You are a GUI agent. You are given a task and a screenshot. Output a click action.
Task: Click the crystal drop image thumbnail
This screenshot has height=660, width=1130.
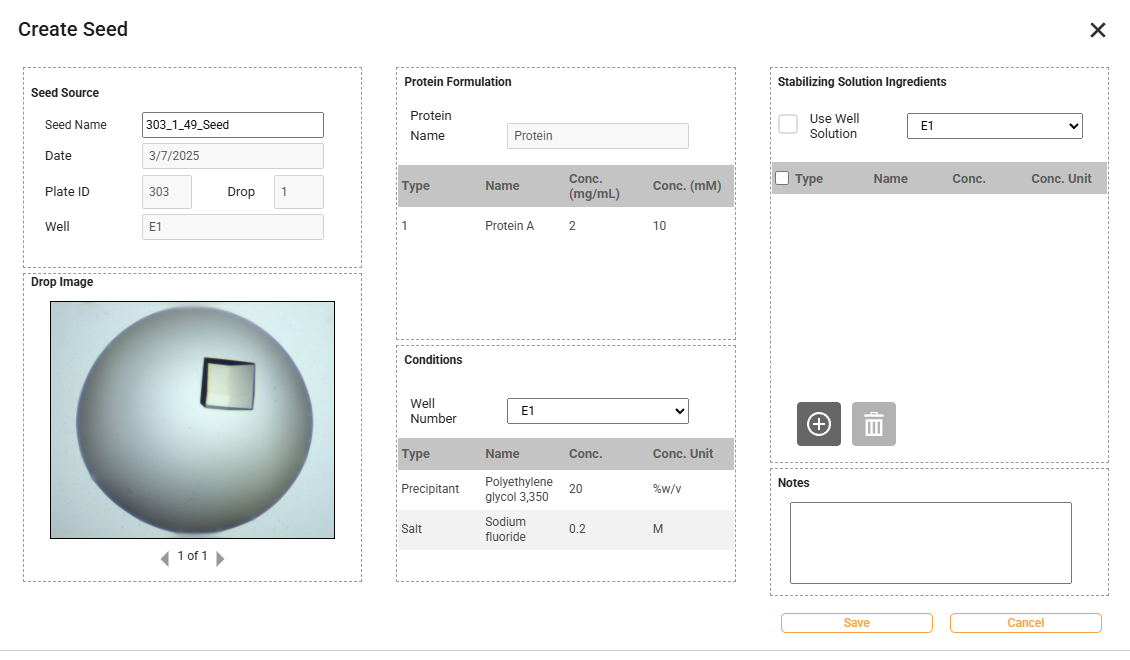[192, 420]
